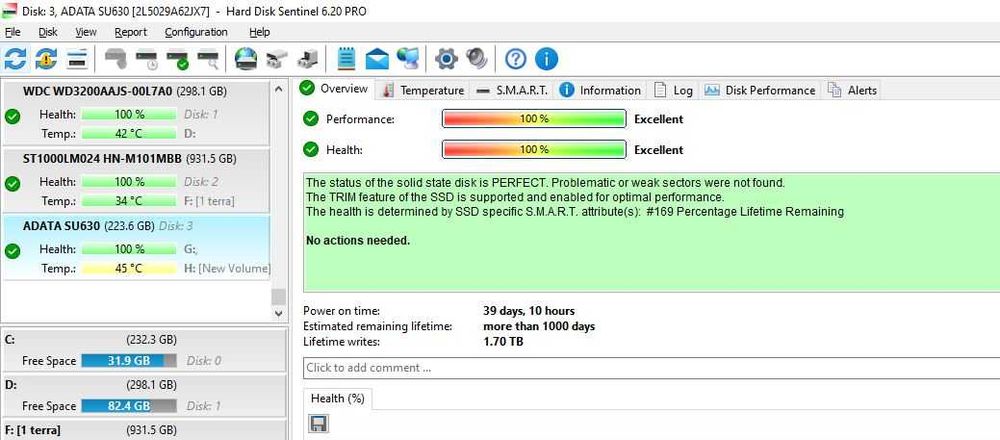Viewport: 1000px width, 440px height.
Task: Open the View menu
Action: pos(85,32)
